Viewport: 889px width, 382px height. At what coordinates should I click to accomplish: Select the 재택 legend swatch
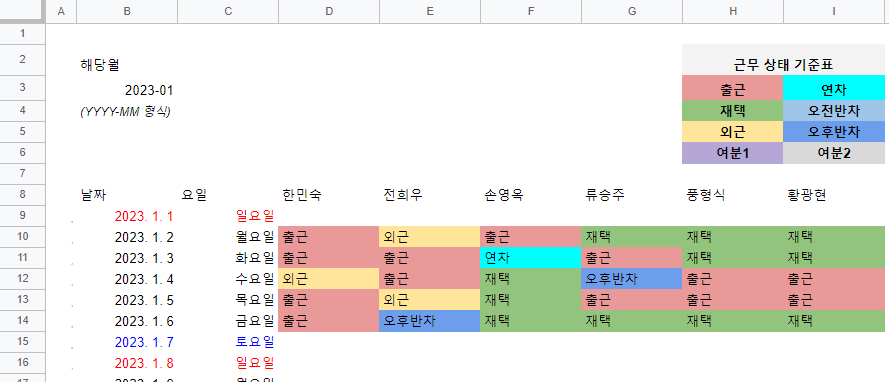point(733,111)
